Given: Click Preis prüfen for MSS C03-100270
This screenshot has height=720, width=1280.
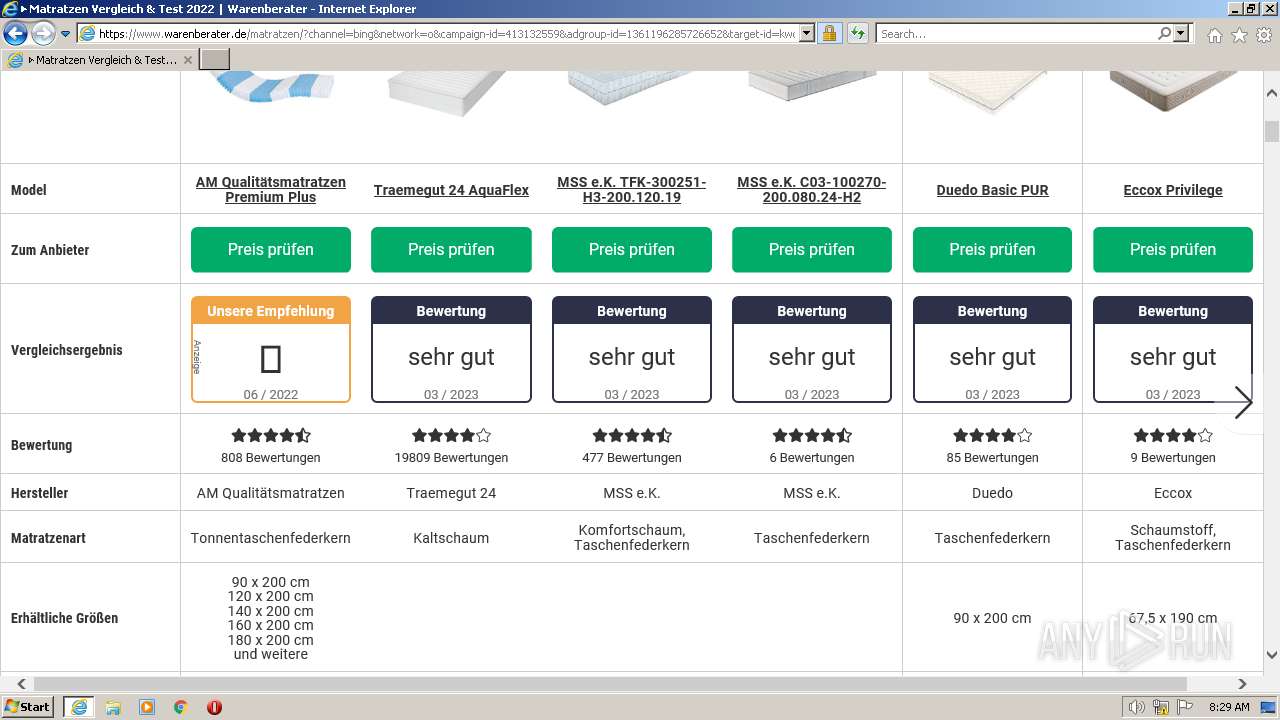Looking at the screenshot, I should pyautogui.click(x=812, y=249).
